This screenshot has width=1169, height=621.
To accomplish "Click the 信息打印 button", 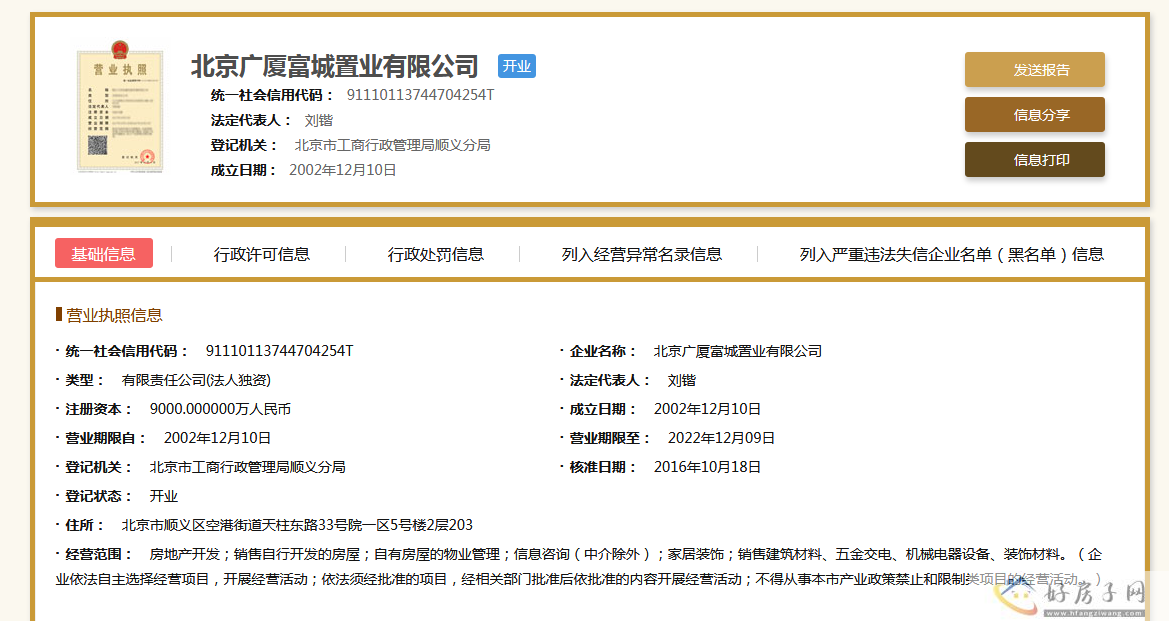I will point(1035,160).
